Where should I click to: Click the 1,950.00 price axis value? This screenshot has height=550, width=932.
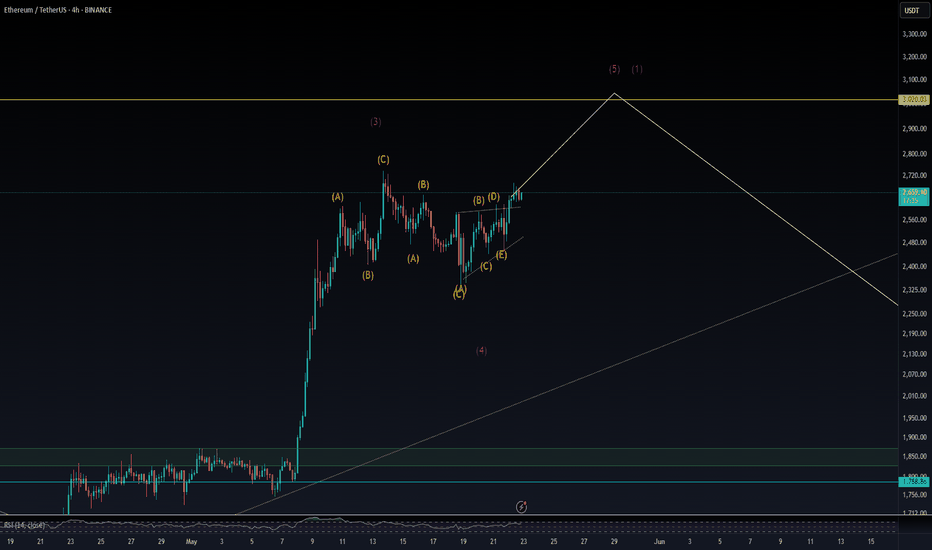tap(915, 418)
